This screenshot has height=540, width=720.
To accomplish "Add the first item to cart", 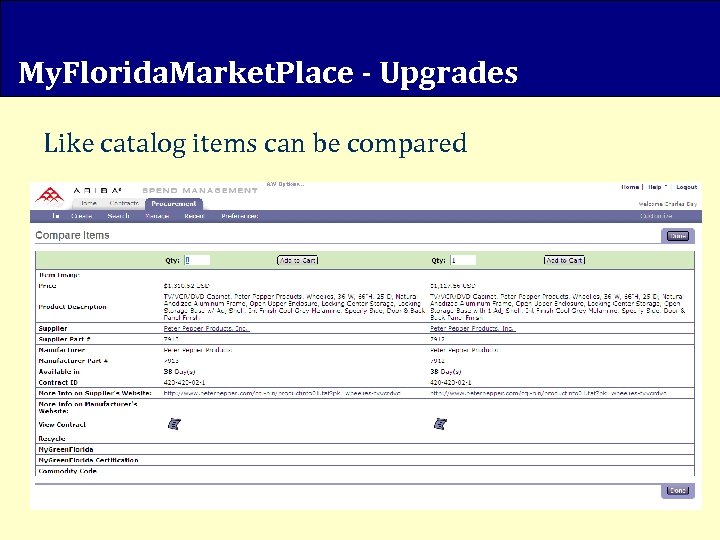I will (x=298, y=260).
